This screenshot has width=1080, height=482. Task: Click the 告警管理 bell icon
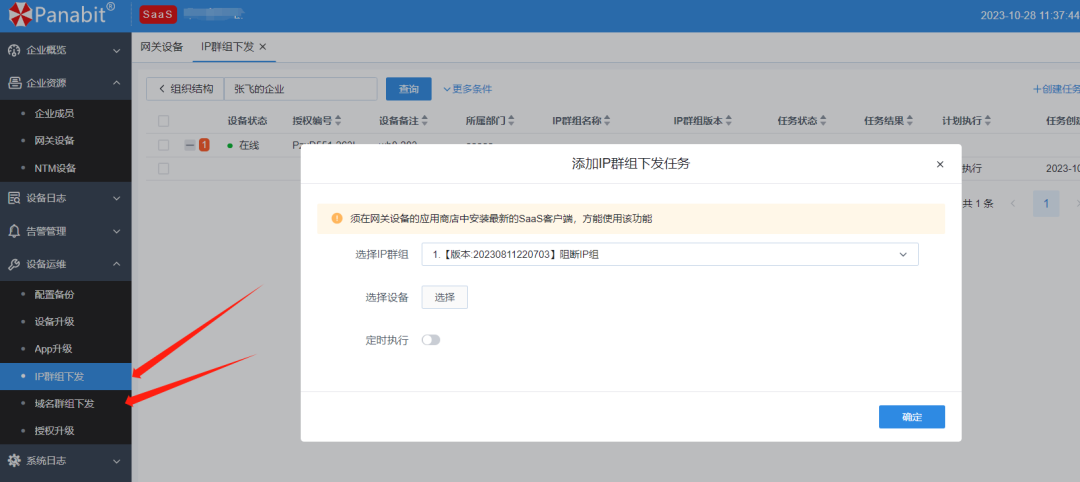14,231
